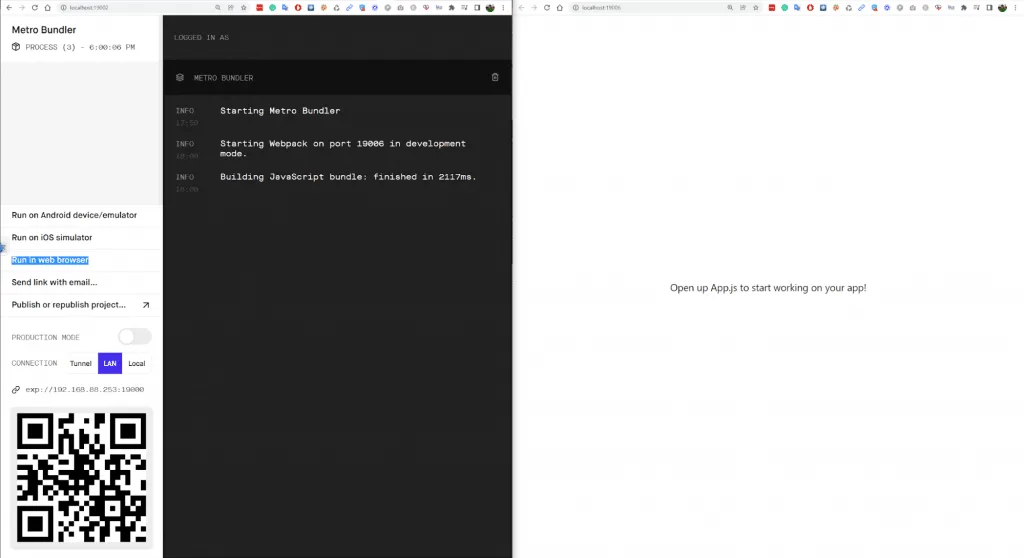
Task: Click the arrow icon beside Publish or republish
Action: [x=146, y=305]
